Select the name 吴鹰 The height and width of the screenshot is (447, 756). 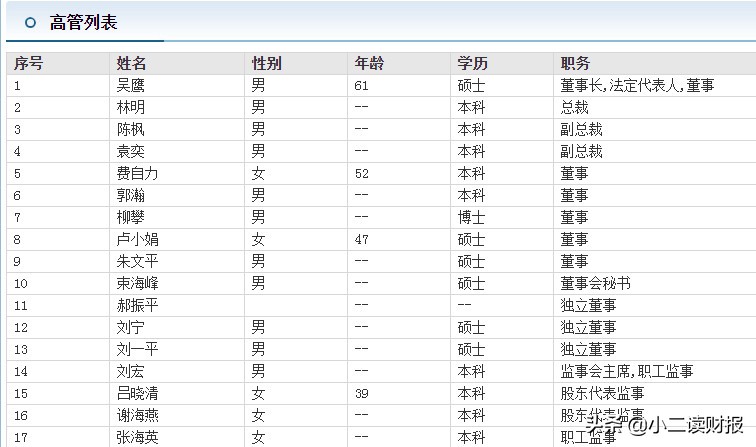click(131, 85)
